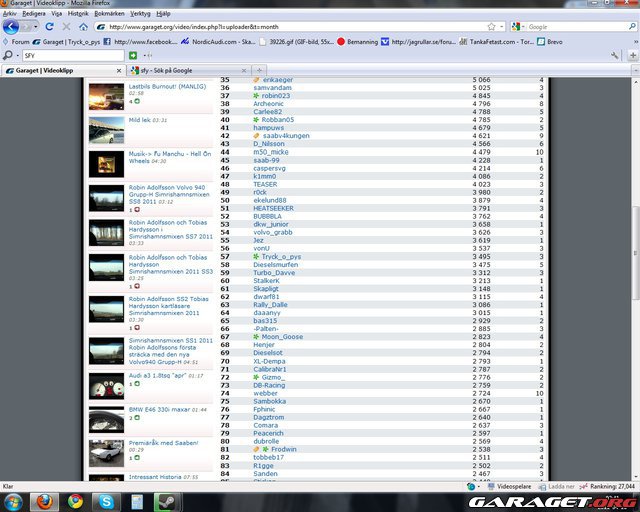Open the BMW E46 330i maxar video thumbnail
The height and width of the screenshot is (512, 640).
pyautogui.click(x=106, y=418)
